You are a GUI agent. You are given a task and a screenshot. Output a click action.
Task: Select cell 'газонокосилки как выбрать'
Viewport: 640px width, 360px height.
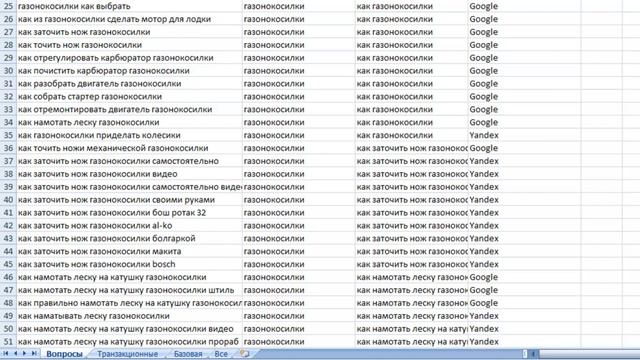click(x=129, y=6)
